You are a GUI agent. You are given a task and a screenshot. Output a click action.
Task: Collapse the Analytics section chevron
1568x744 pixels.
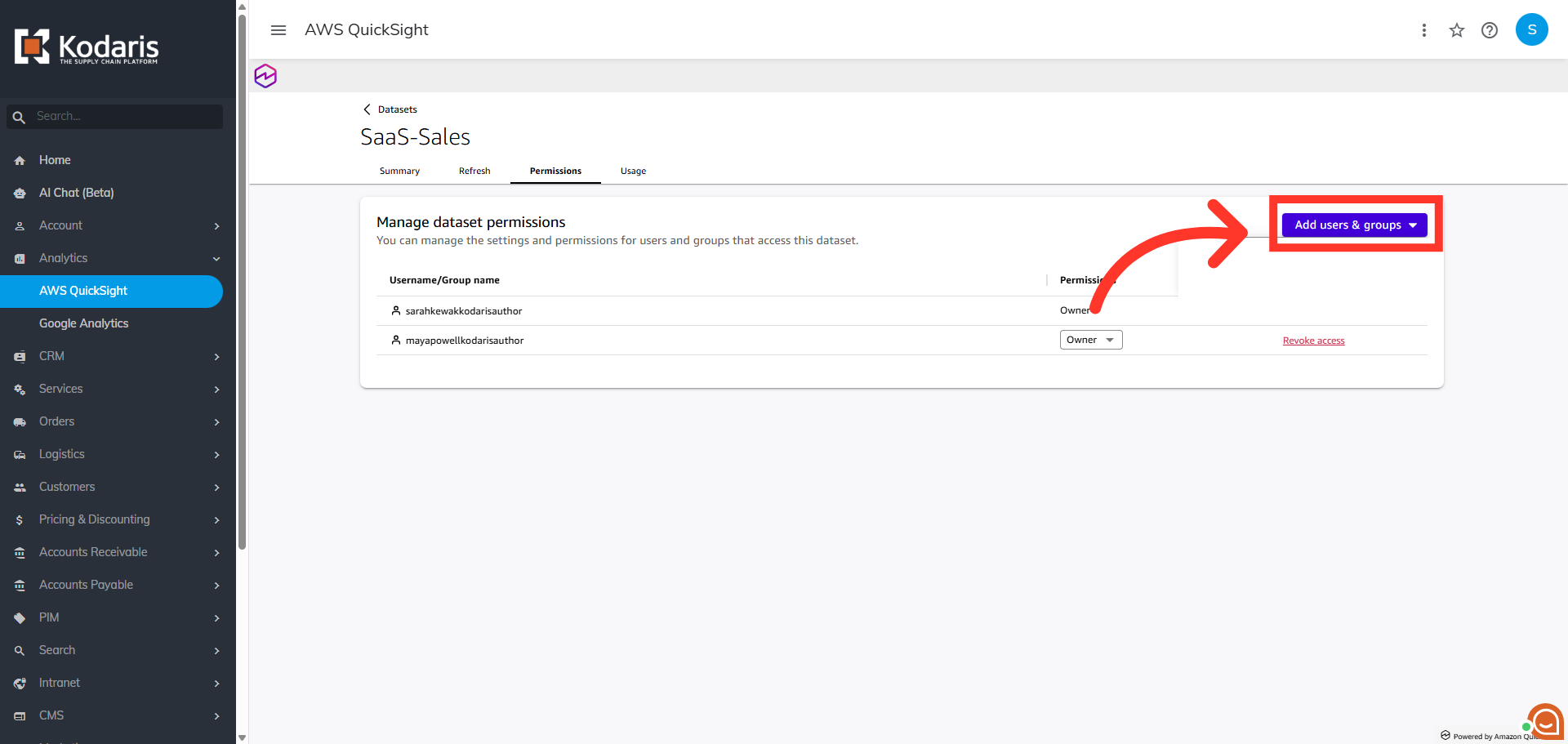tap(216, 259)
